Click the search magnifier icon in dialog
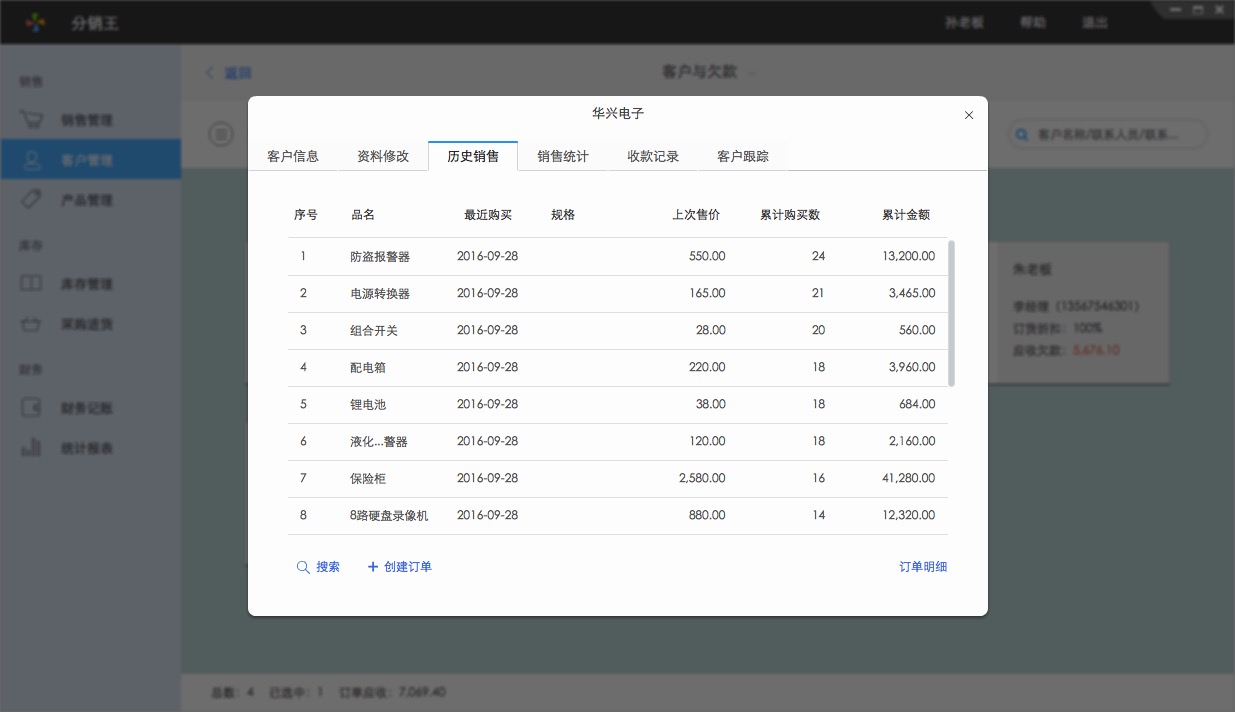The image size is (1235, 712). tap(303, 567)
